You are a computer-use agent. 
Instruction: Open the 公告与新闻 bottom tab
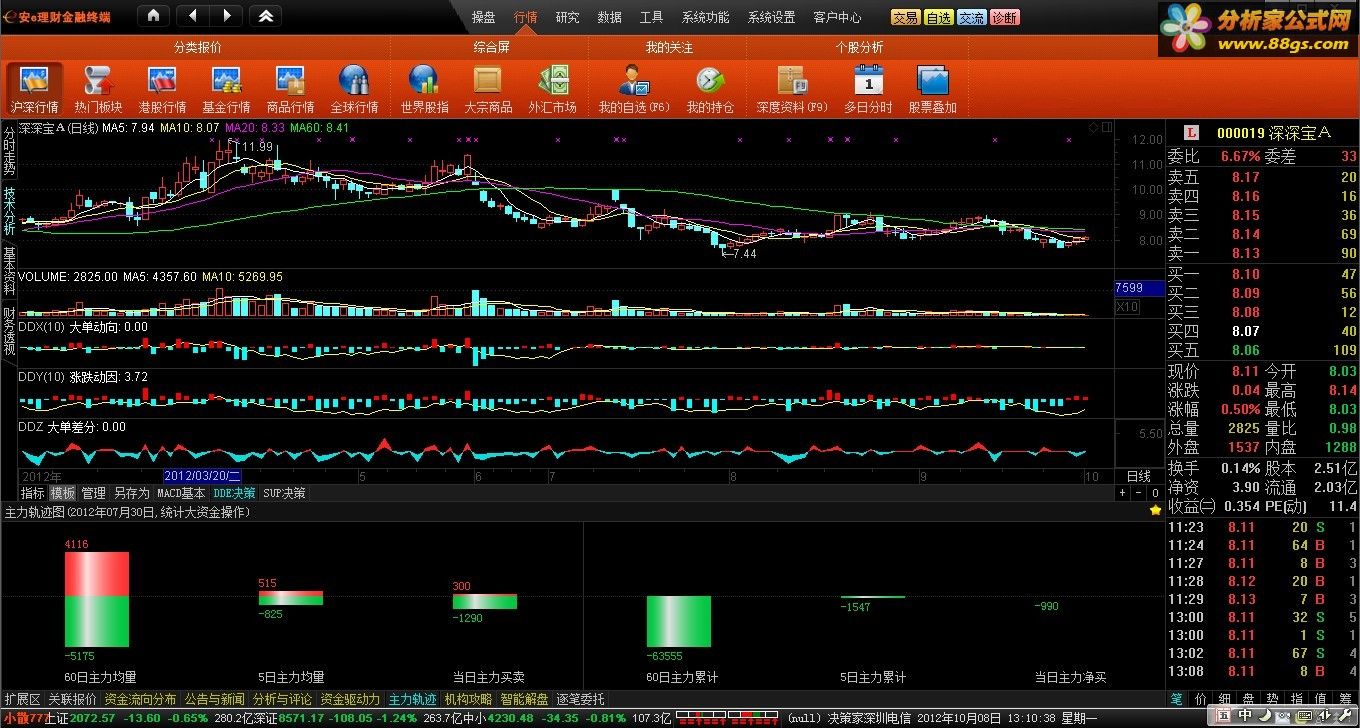(x=214, y=699)
